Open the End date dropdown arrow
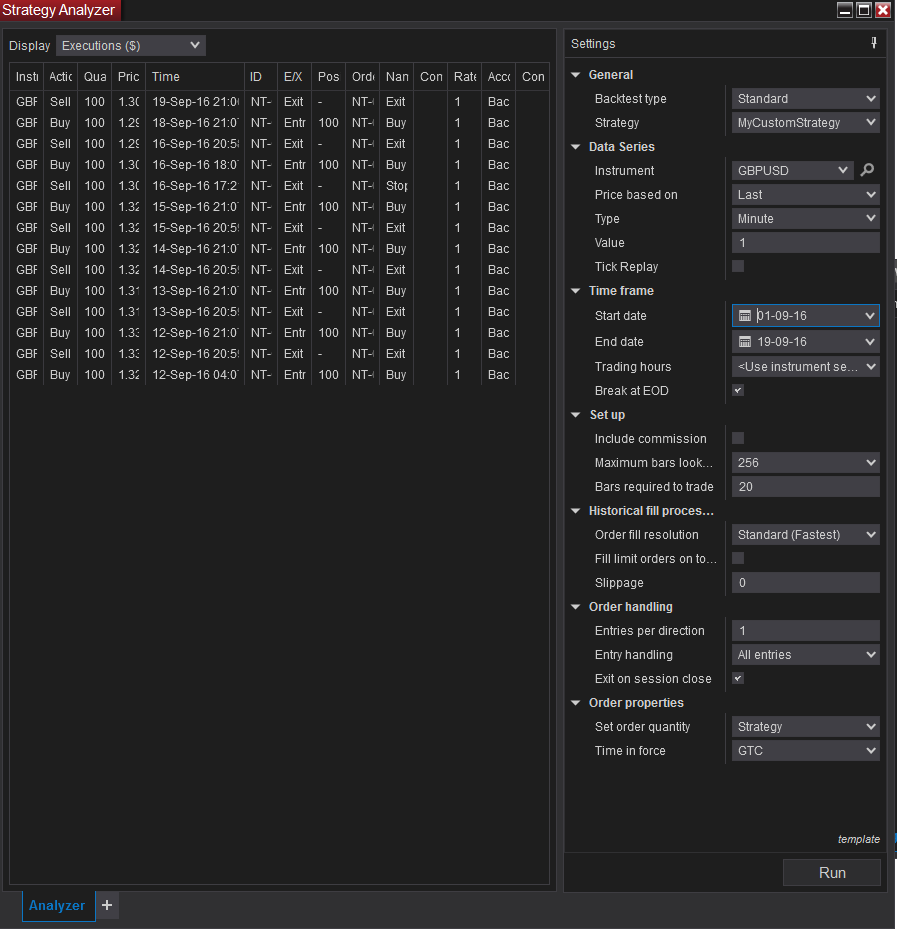Screen dimensions: 897x929 coord(870,342)
